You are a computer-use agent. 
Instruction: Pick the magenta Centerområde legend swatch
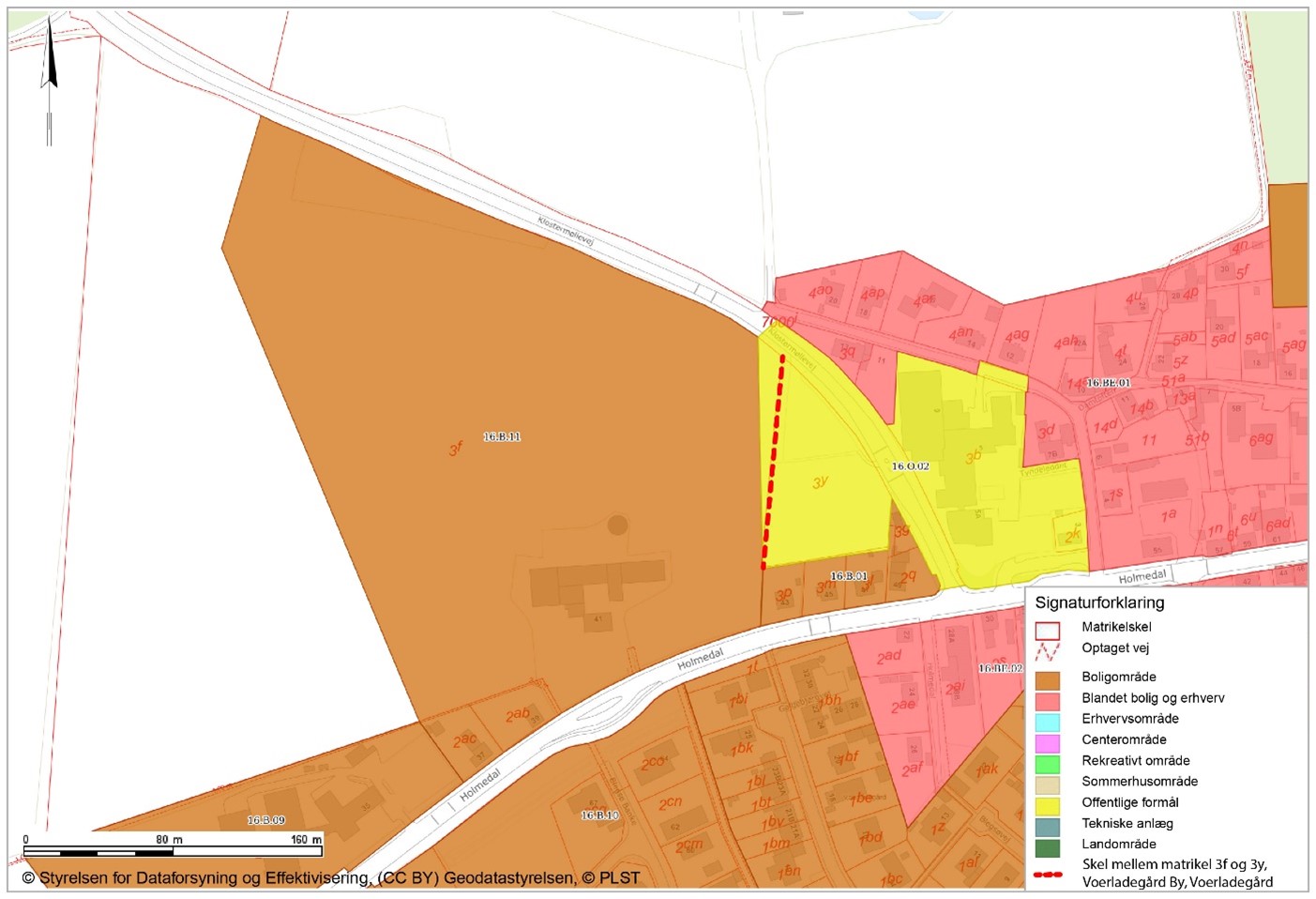[x=1047, y=741]
